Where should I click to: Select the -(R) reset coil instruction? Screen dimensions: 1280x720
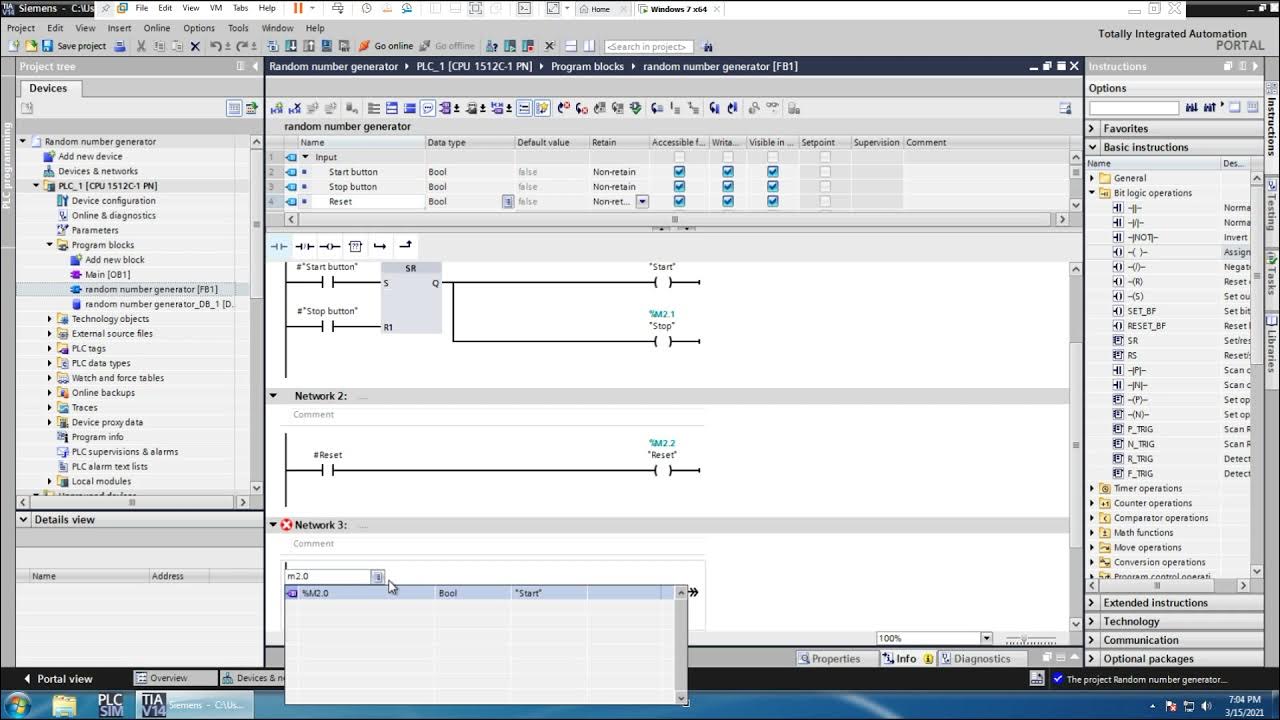pos(1135,282)
